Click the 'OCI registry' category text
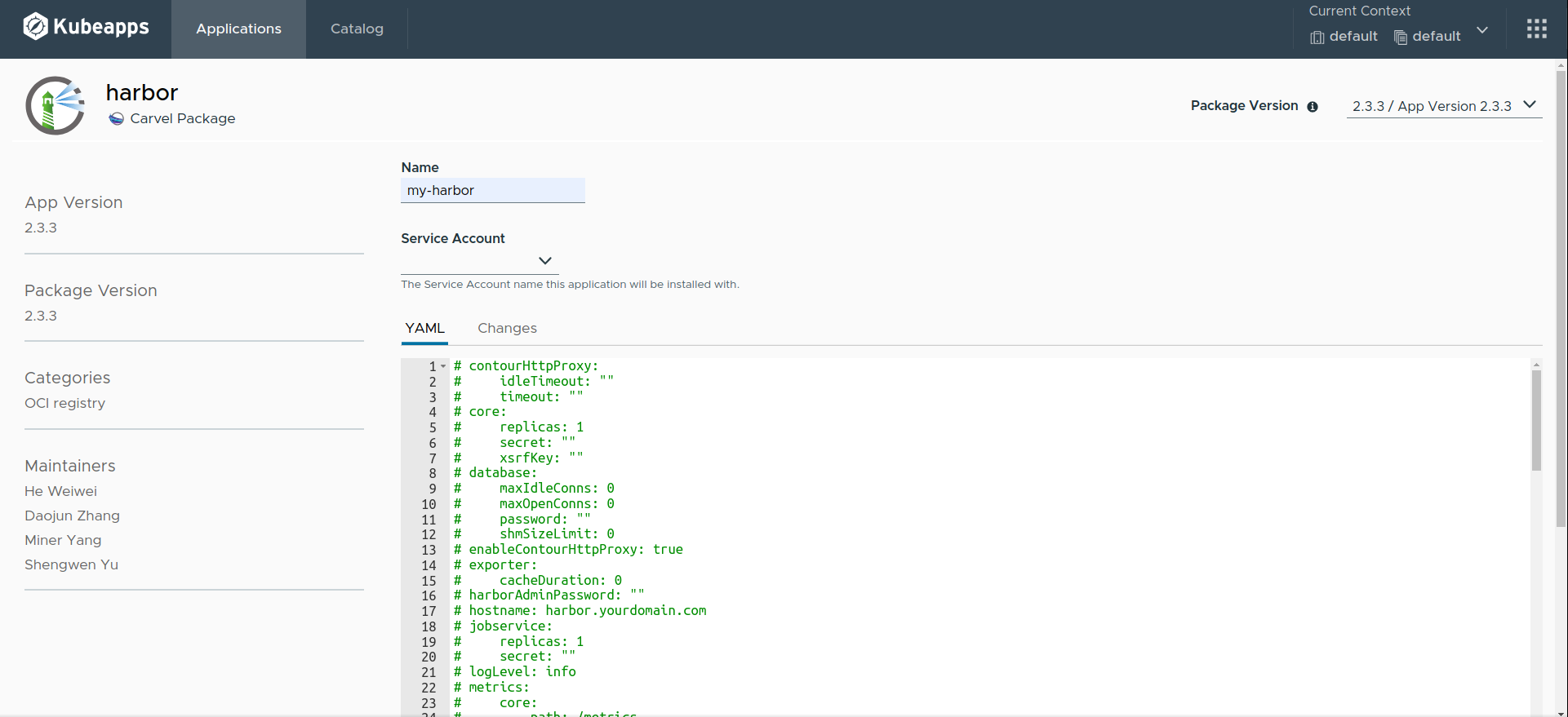The image size is (1568, 717). pos(64,403)
